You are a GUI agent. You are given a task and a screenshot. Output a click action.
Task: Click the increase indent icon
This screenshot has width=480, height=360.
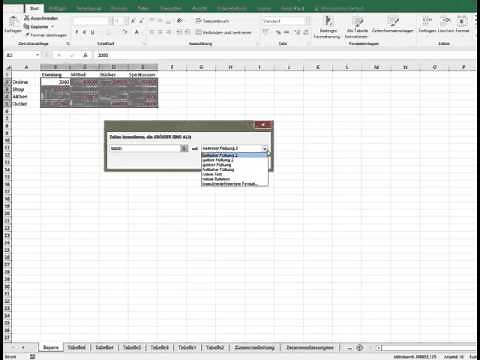[x=188, y=32]
